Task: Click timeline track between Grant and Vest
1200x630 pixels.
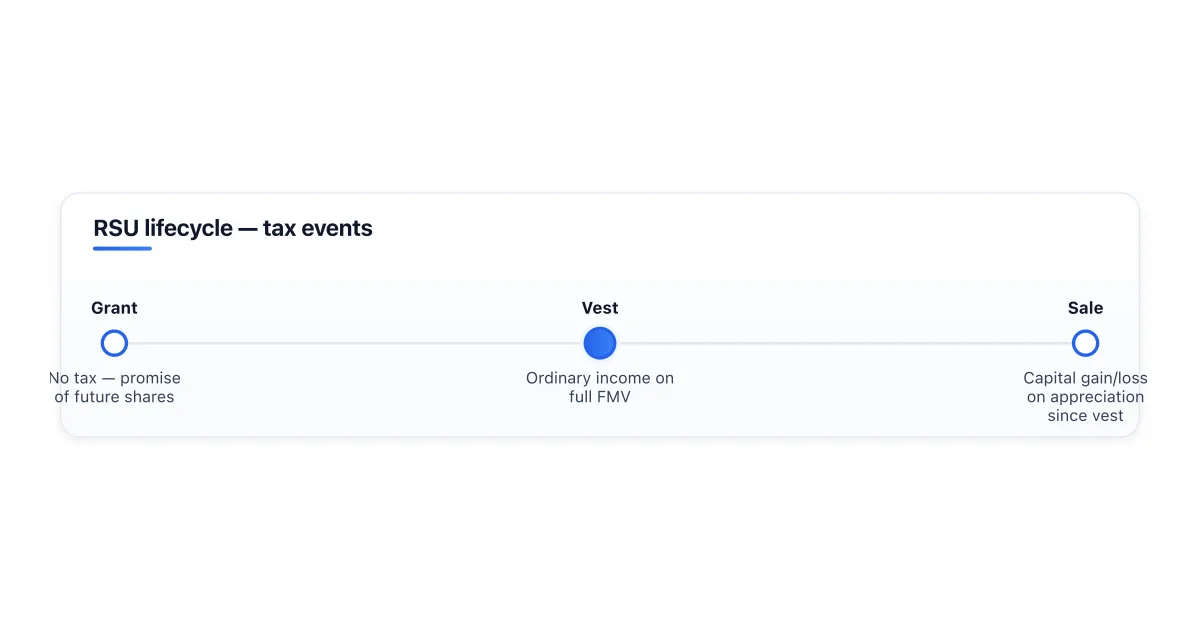Action: [356, 344]
